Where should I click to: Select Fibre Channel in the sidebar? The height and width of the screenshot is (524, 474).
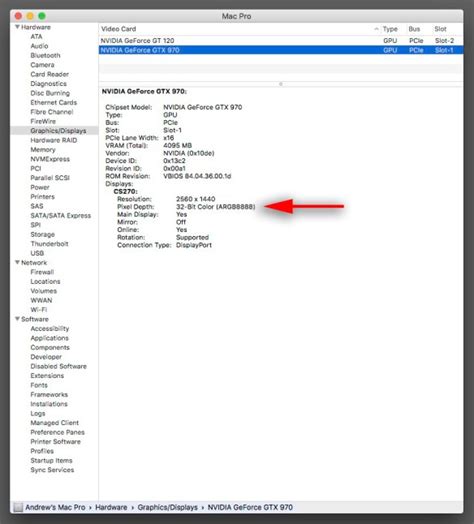pyautogui.click(x=52, y=112)
